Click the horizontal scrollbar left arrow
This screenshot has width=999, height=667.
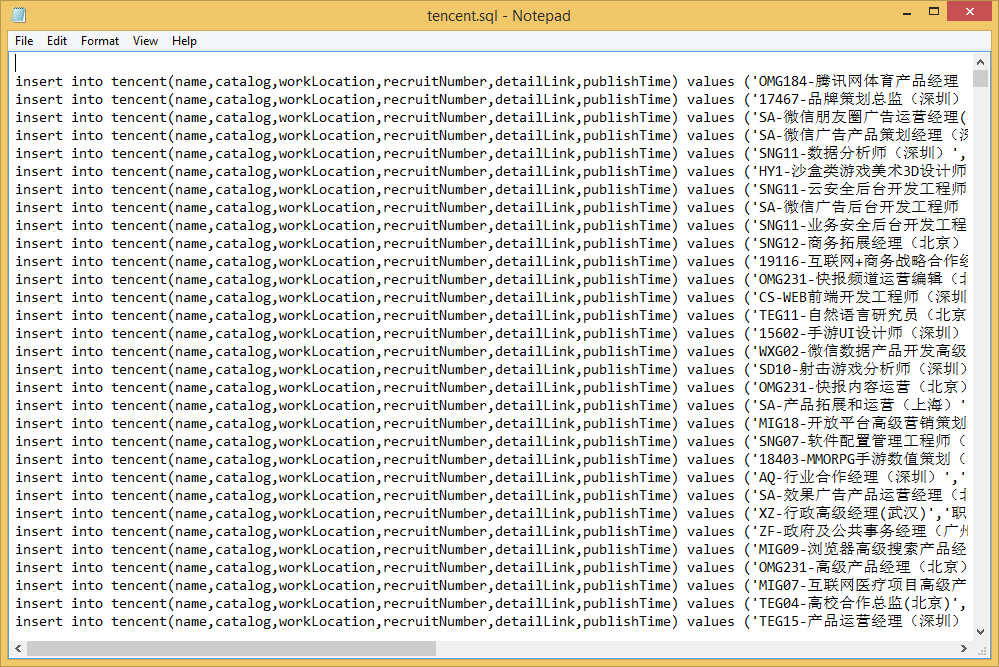coord(19,648)
